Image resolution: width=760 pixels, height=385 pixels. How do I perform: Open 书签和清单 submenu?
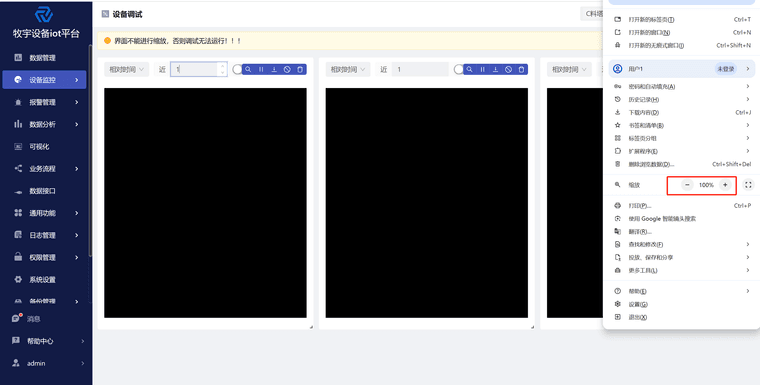point(681,126)
